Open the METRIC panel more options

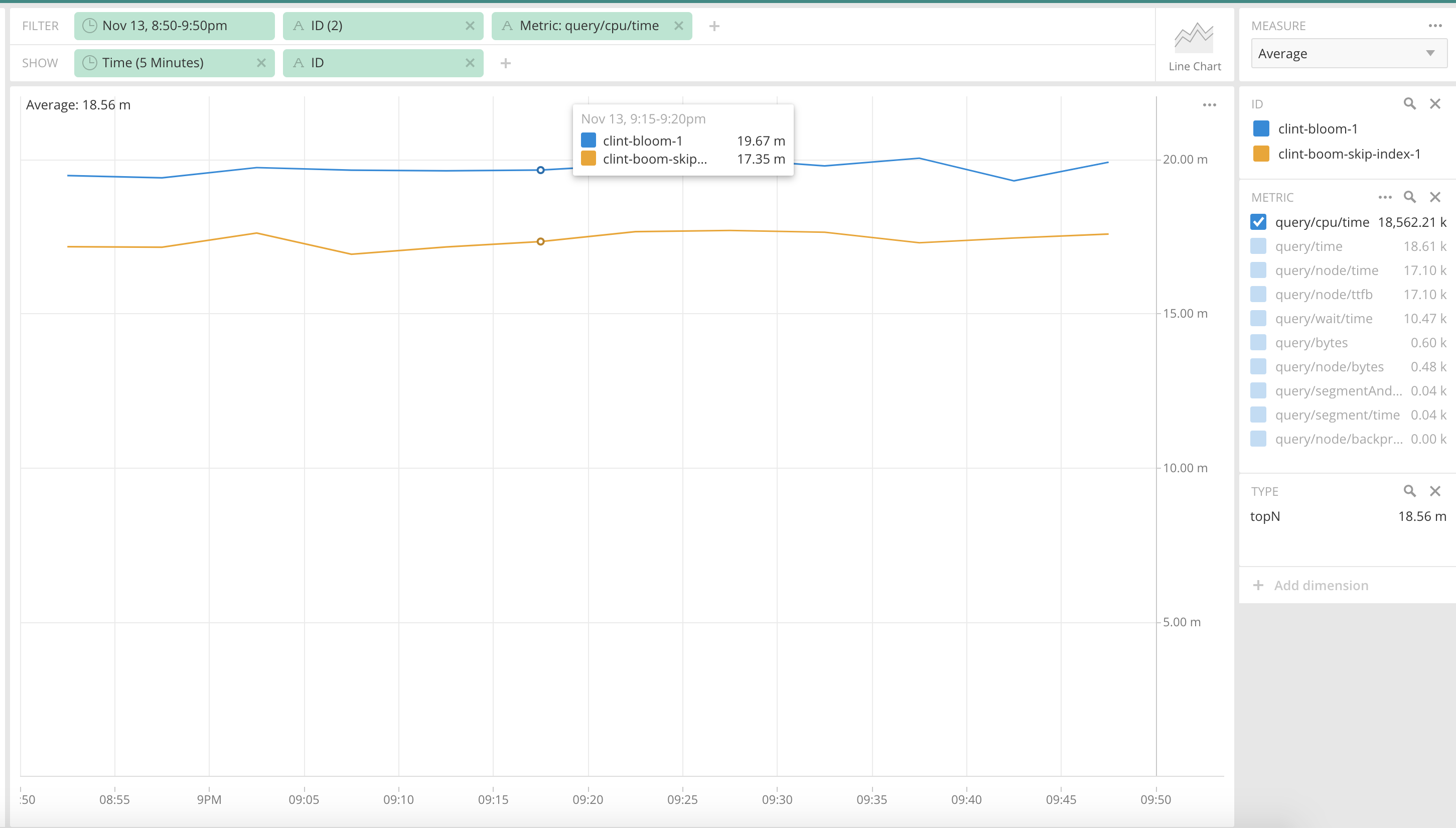1384,197
